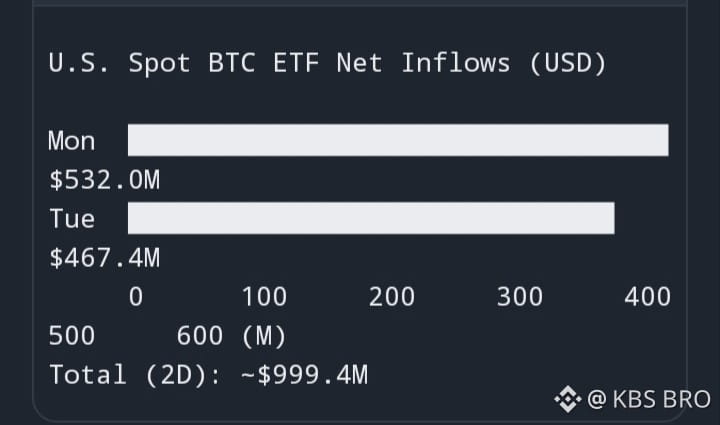
Task: Click the 500 axis tick label
Action: [x=72, y=336]
